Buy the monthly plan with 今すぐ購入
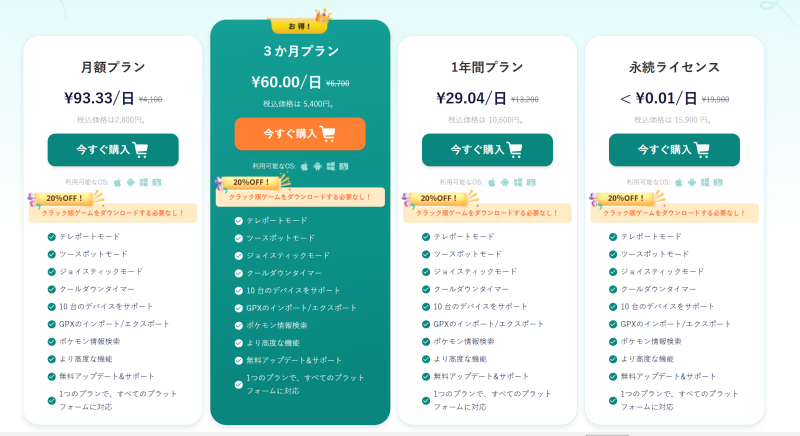This screenshot has width=800, height=436. [x=113, y=150]
